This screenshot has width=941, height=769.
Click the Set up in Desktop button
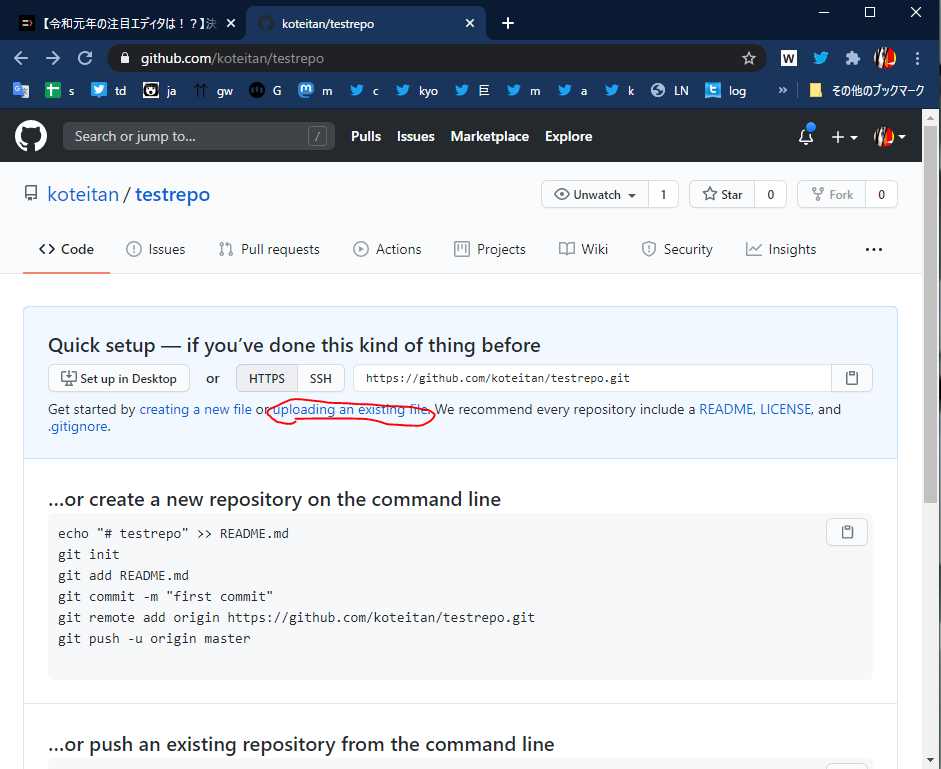click(x=119, y=378)
